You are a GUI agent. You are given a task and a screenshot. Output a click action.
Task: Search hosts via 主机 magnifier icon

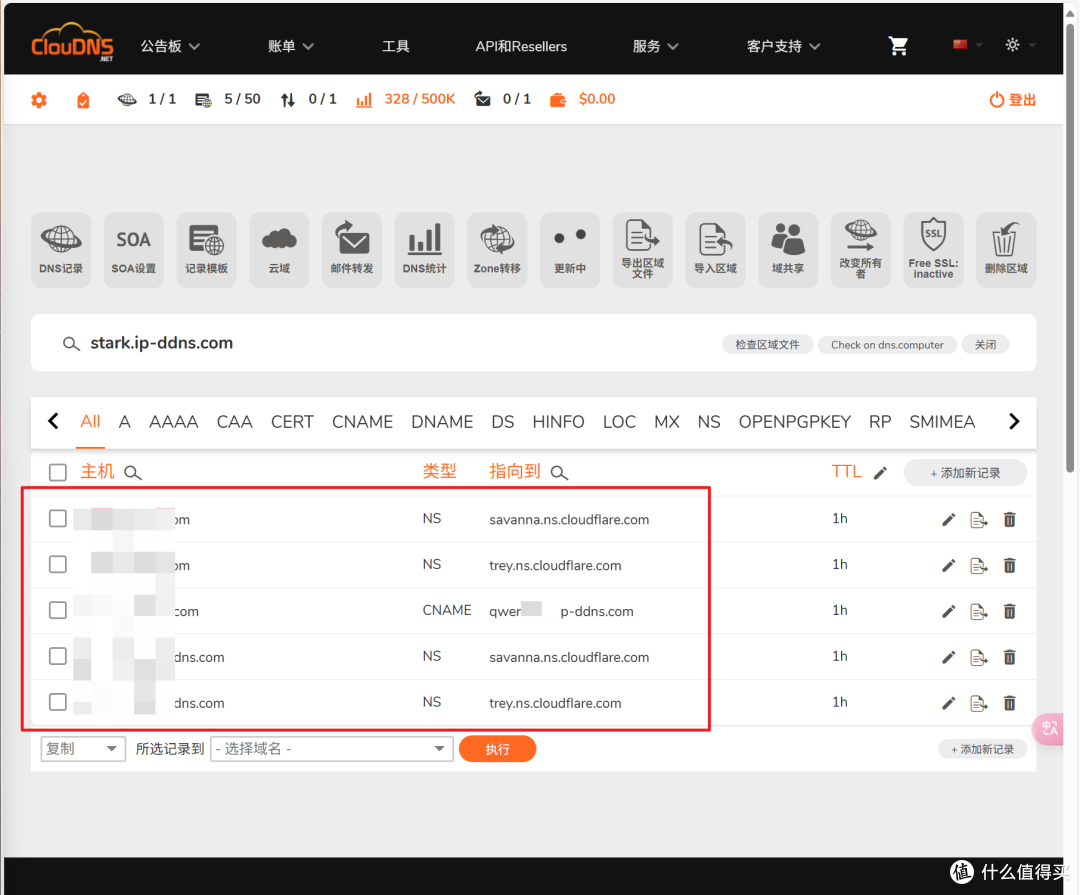(133, 473)
